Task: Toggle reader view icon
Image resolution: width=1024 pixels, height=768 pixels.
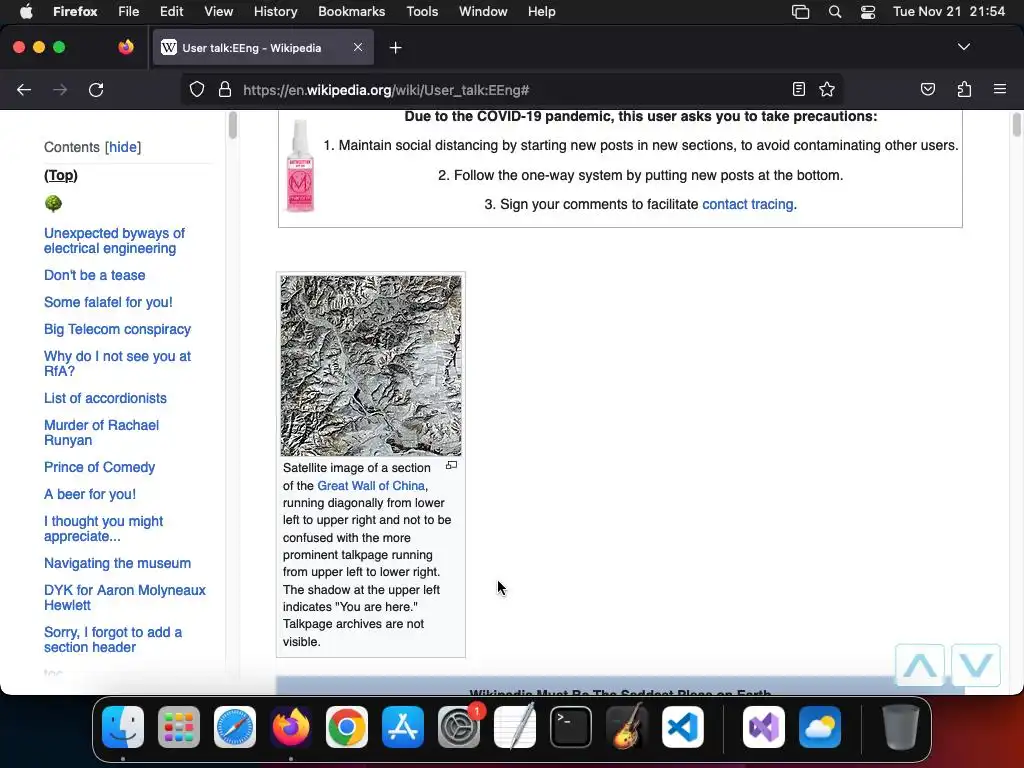Action: [799, 89]
